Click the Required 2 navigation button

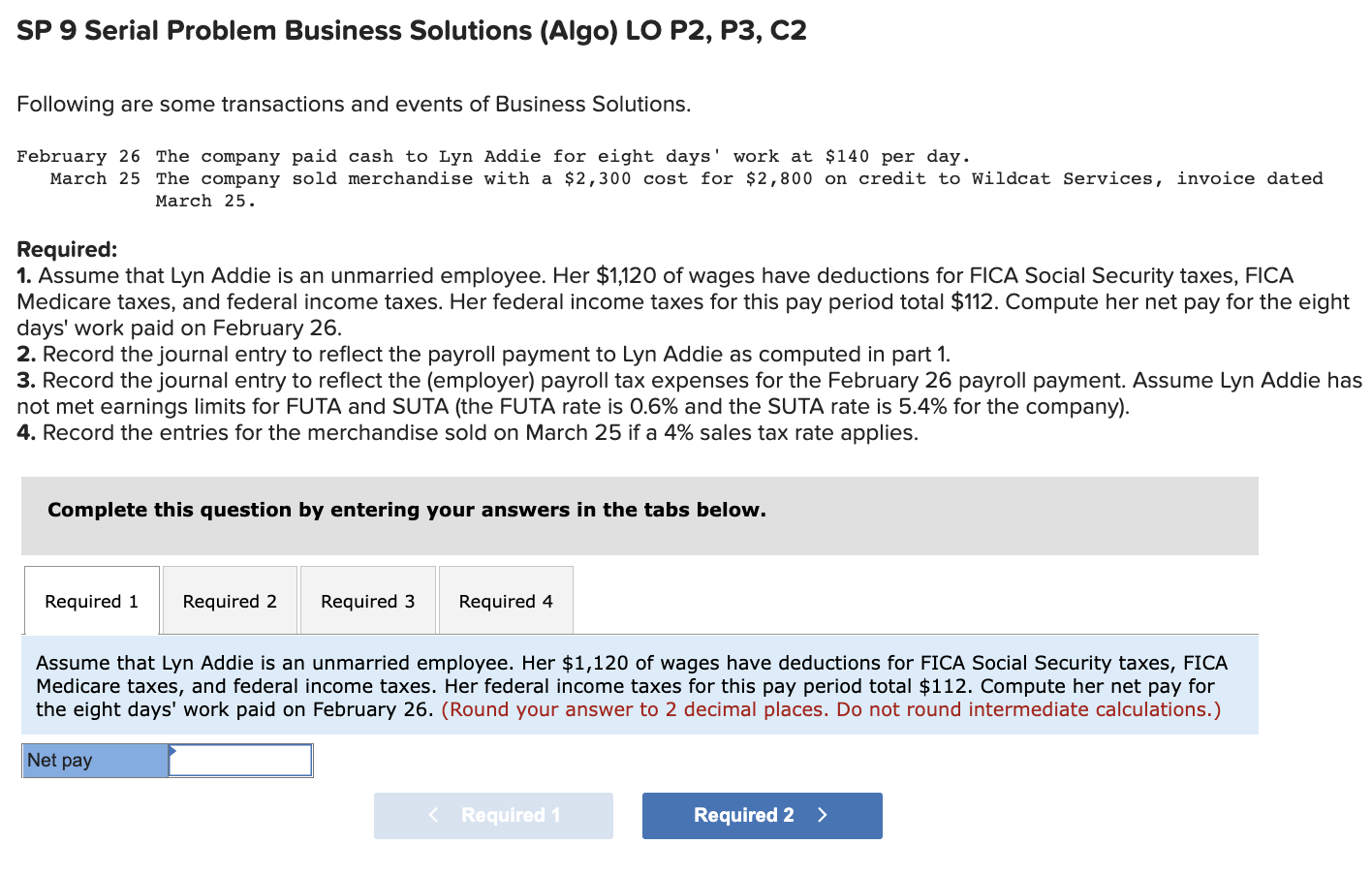762,815
